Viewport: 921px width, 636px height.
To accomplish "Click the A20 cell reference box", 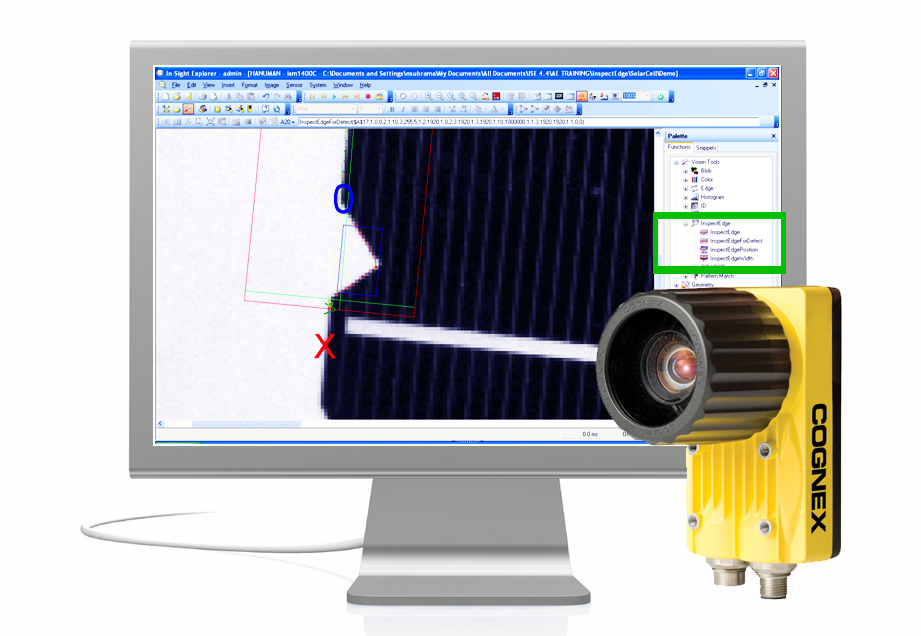I will [x=286, y=122].
